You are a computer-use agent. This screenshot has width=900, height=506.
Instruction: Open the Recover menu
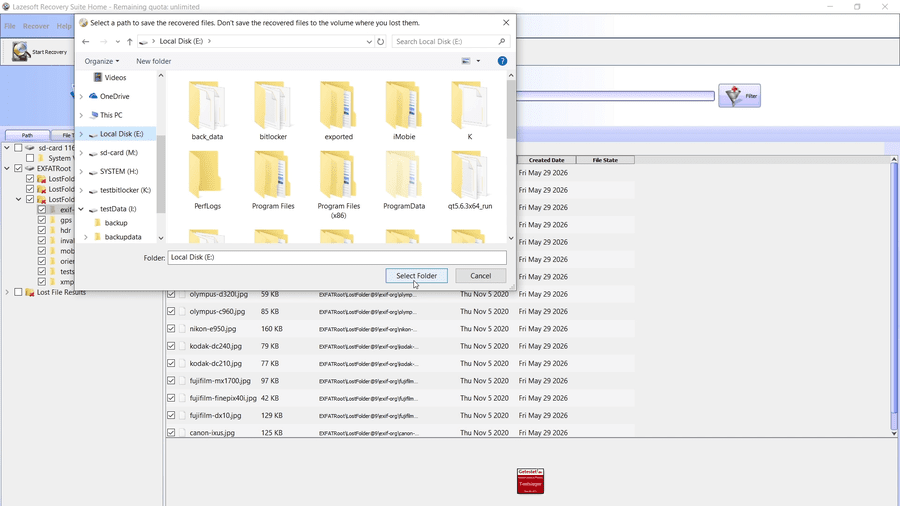click(36, 26)
